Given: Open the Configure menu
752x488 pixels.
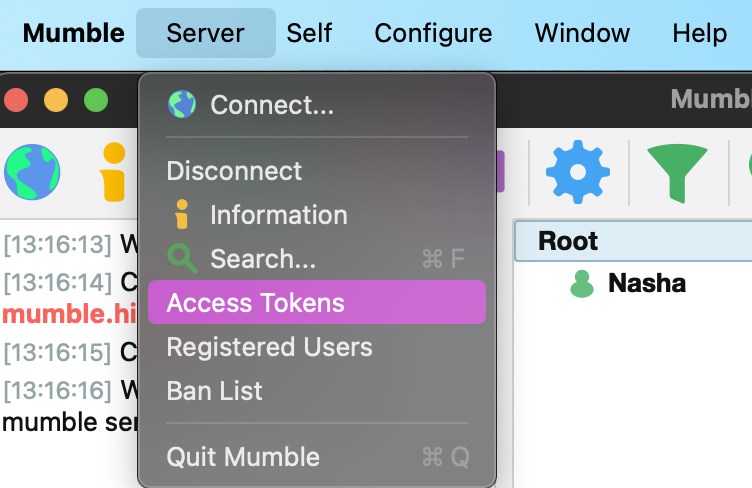Looking at the screenshot, I should tap(433, 33).
